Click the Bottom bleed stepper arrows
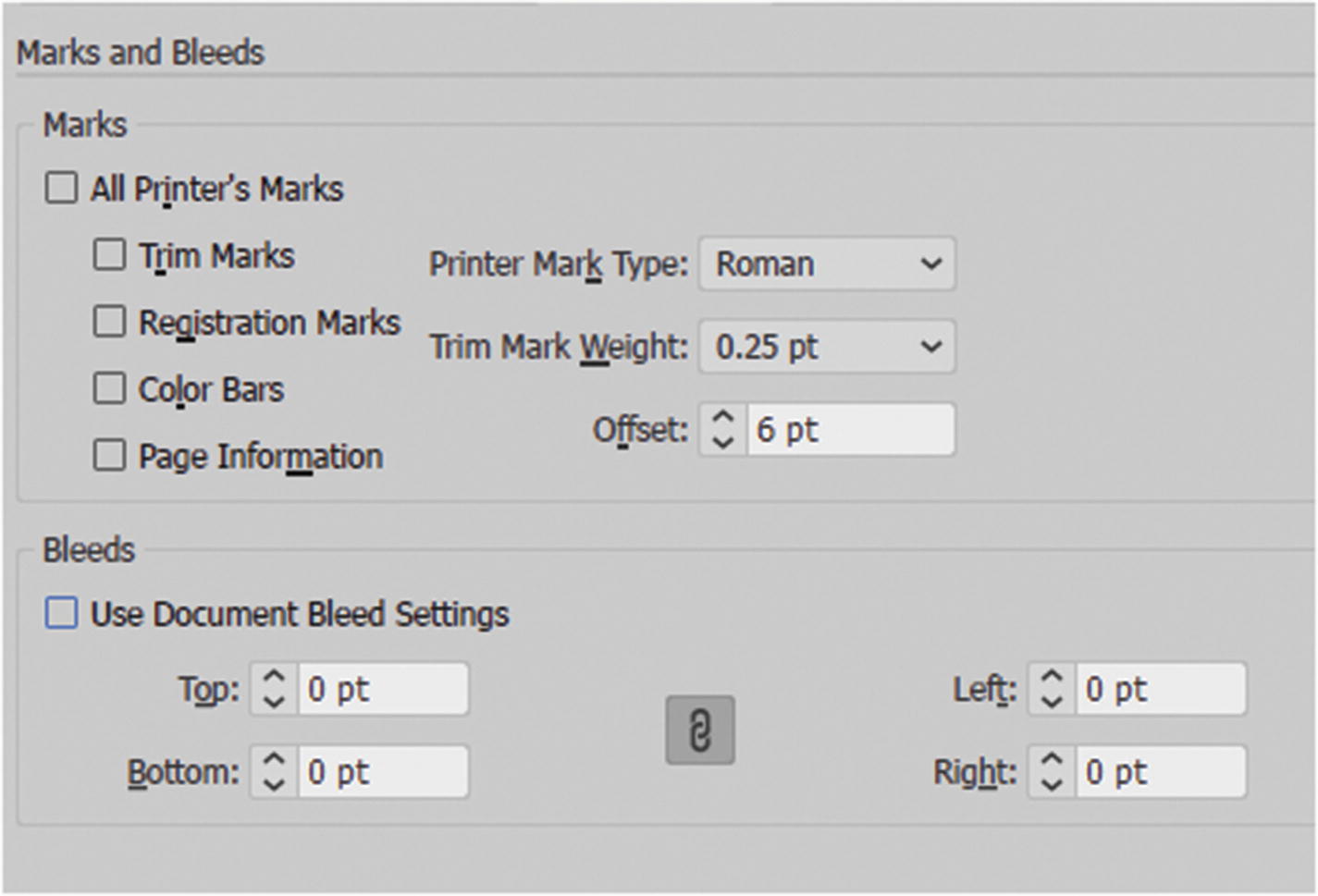Image resolution: width=1318 pixels, height=896 pixels. [x=274, y=772]
